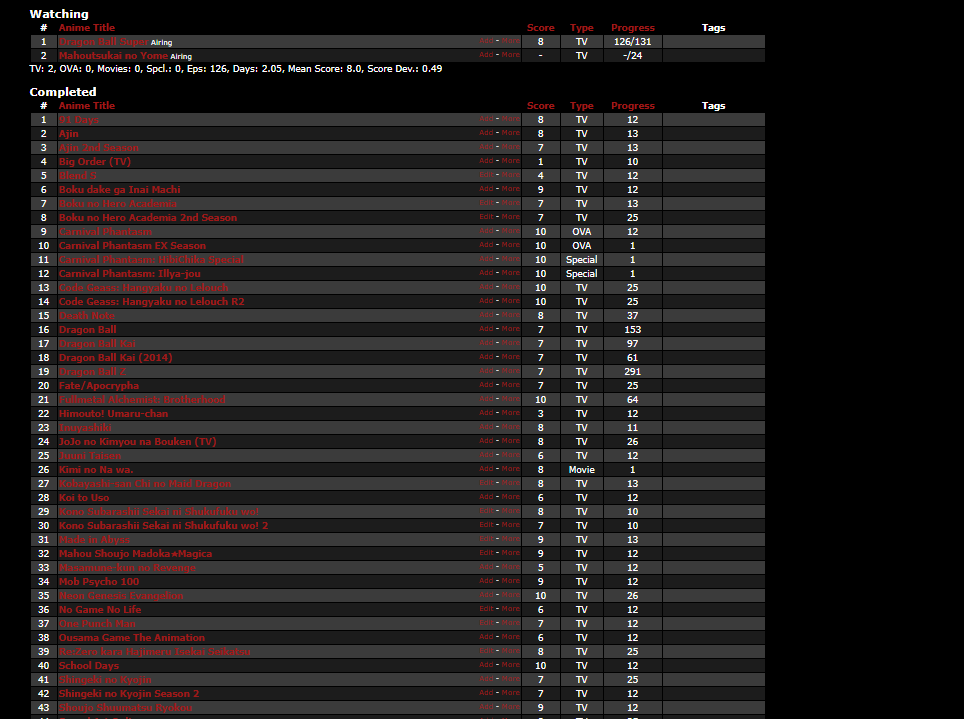This screenshot has width=964, height=719.
Task: Select progress 126/131 for Dragon Ball Super
Action: (633, 42)
